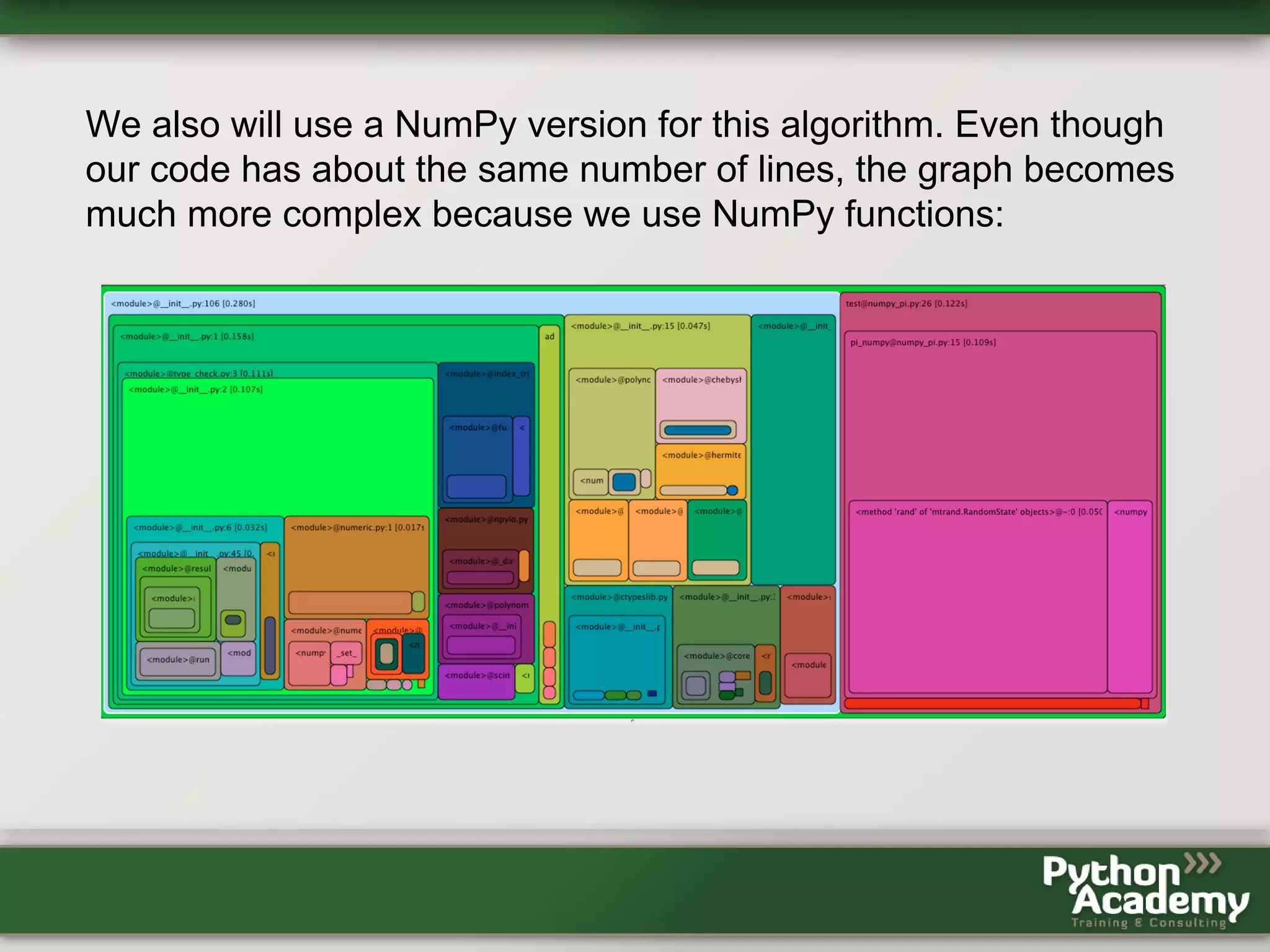
Task: Select the '<module>@polync' khaki block
Action: (612, 433)
